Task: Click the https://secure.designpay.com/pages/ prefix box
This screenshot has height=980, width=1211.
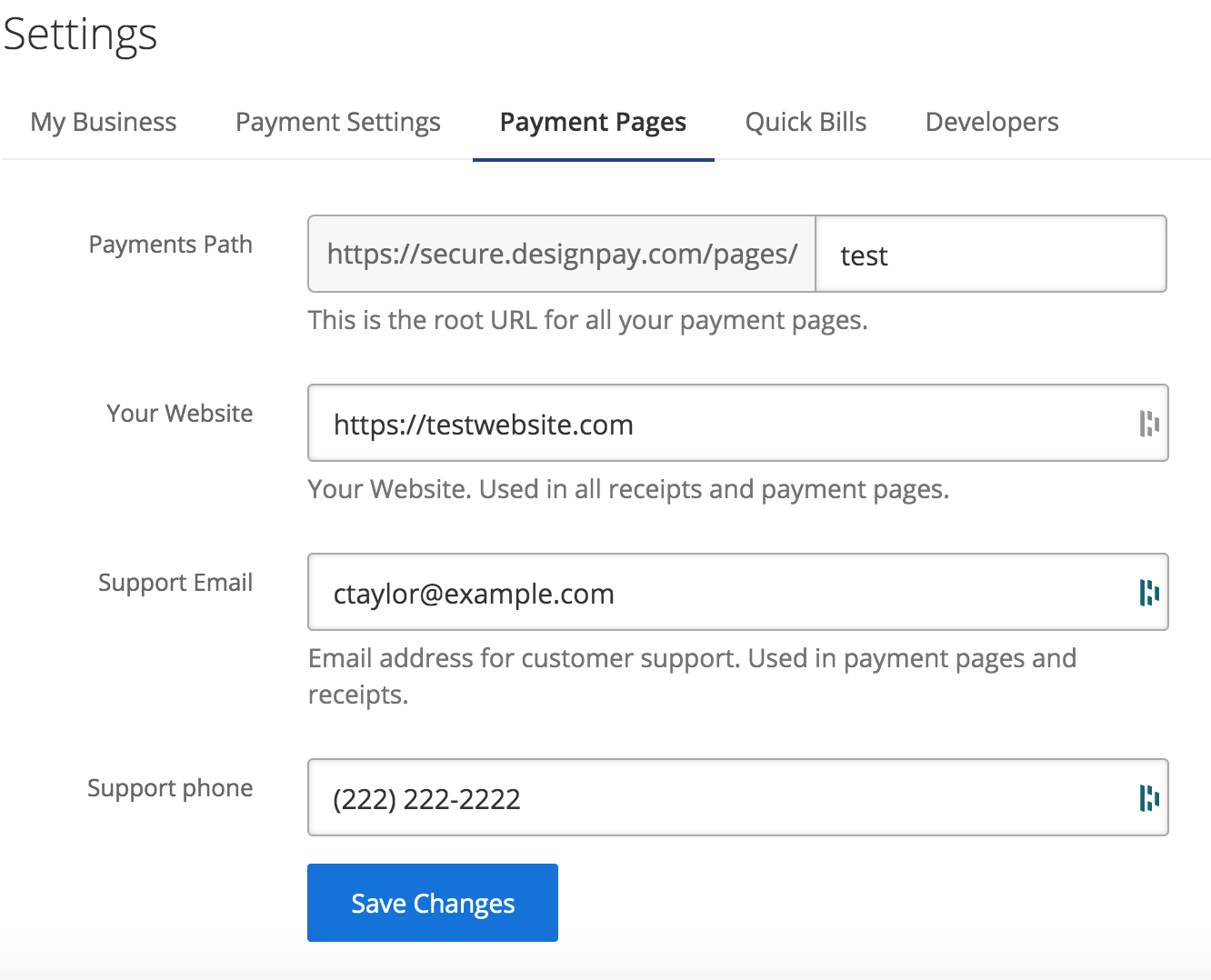Action: (x=562, y=254)
